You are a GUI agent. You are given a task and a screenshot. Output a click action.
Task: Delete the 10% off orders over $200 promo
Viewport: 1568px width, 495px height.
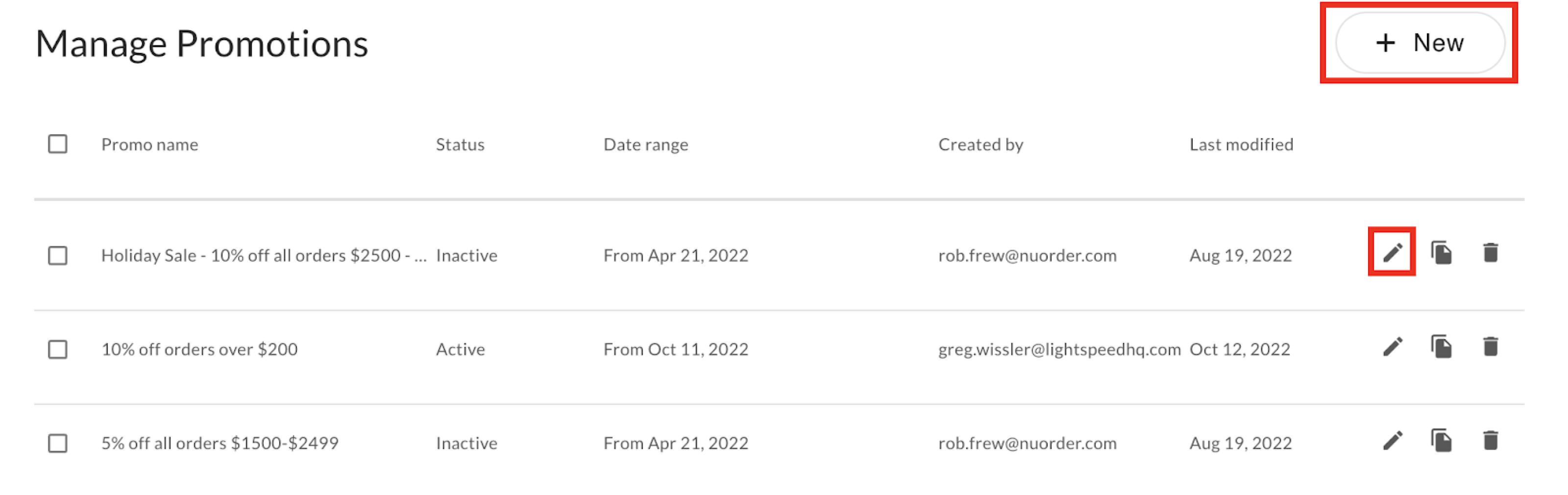coord(1490,347)
